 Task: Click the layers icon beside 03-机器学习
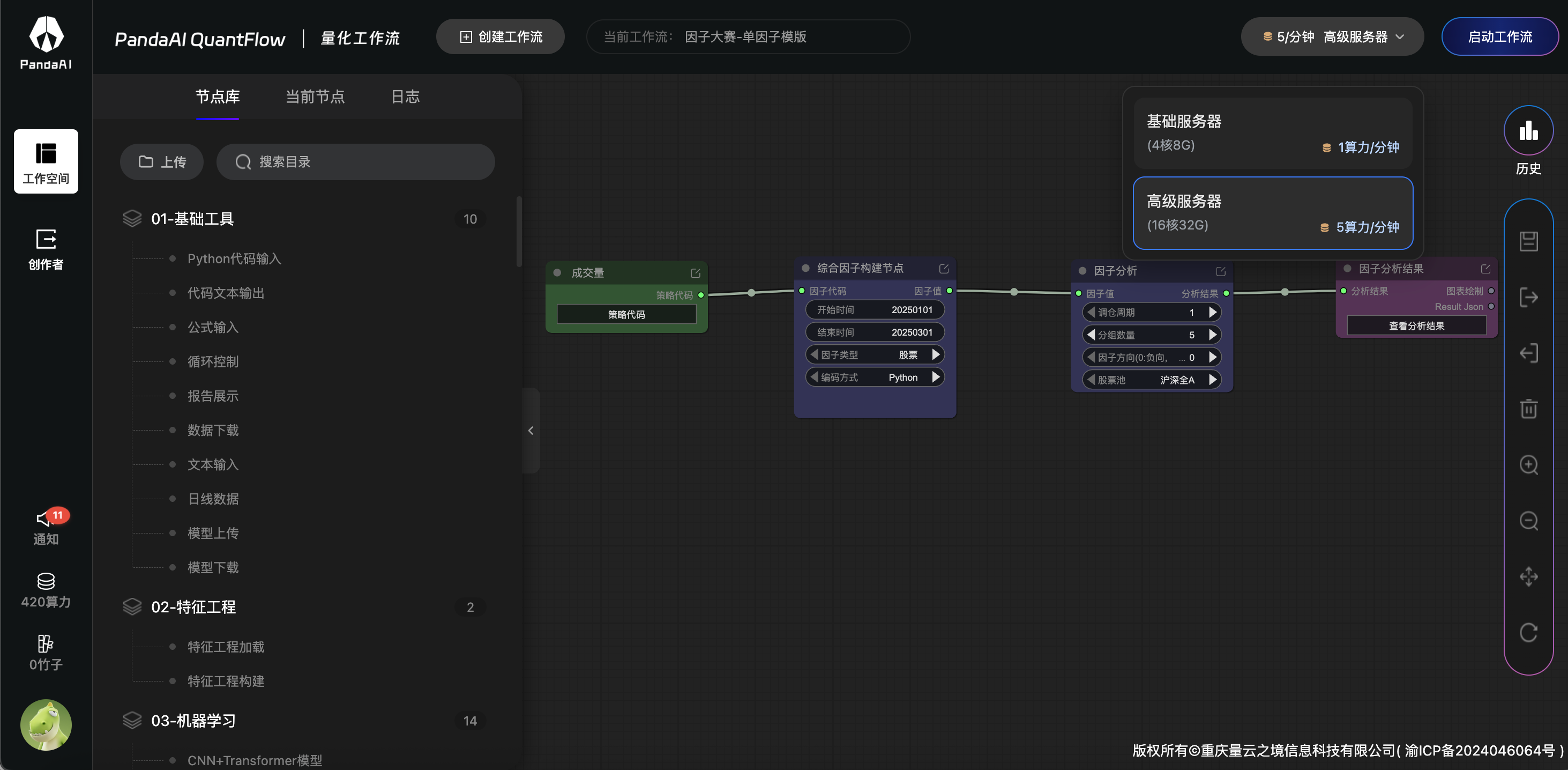pos(132,721)
